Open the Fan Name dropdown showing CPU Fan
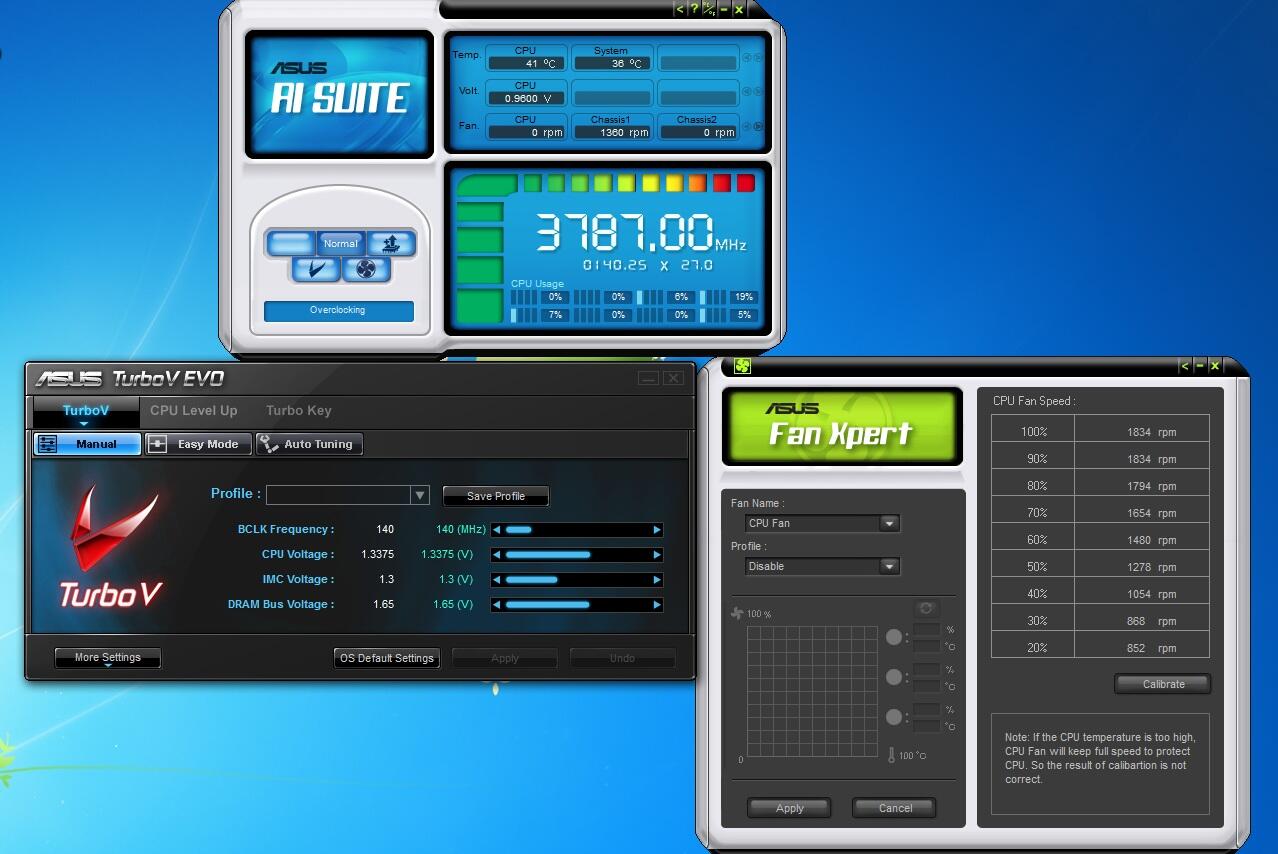Screen dimensions: 1278x854 (823, 523)
